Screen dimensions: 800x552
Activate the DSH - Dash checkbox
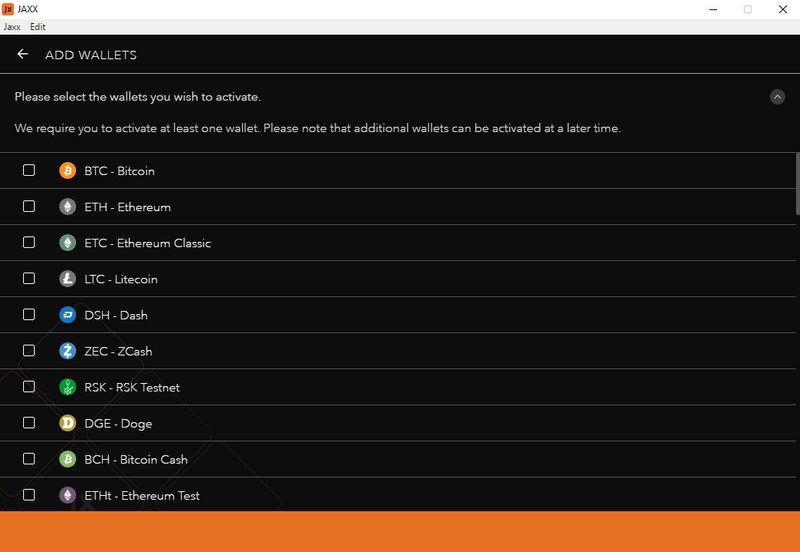click(x=29, y=314)
